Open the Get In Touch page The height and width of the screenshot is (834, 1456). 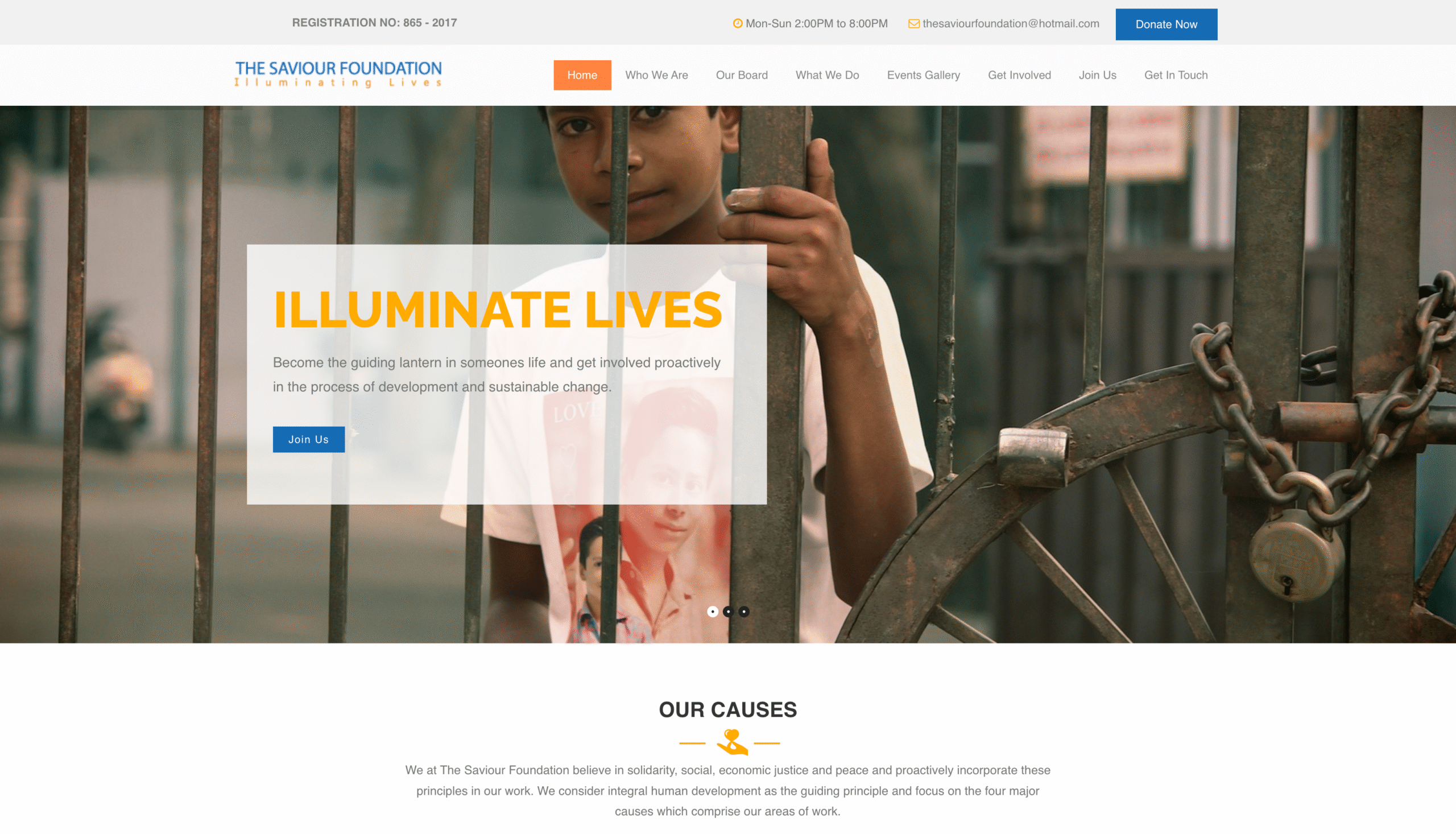(x=1176, y=75)
